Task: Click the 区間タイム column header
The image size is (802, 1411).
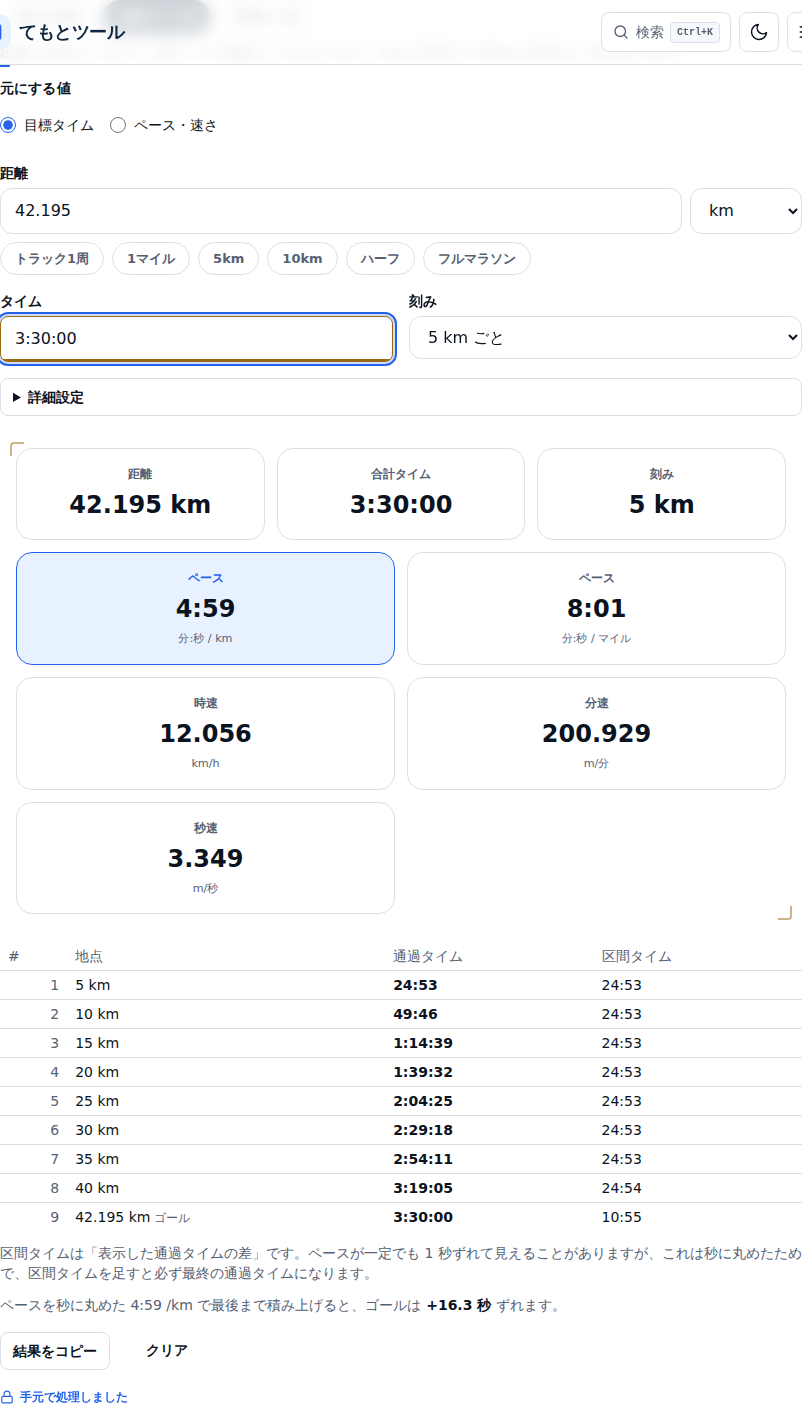Action: pos(636,956)
